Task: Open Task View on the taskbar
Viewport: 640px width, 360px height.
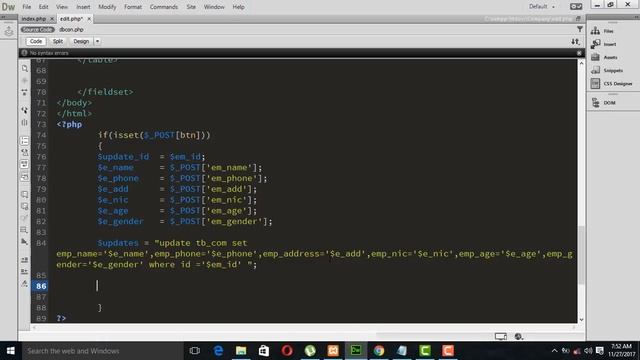Action: coord(195,351)
